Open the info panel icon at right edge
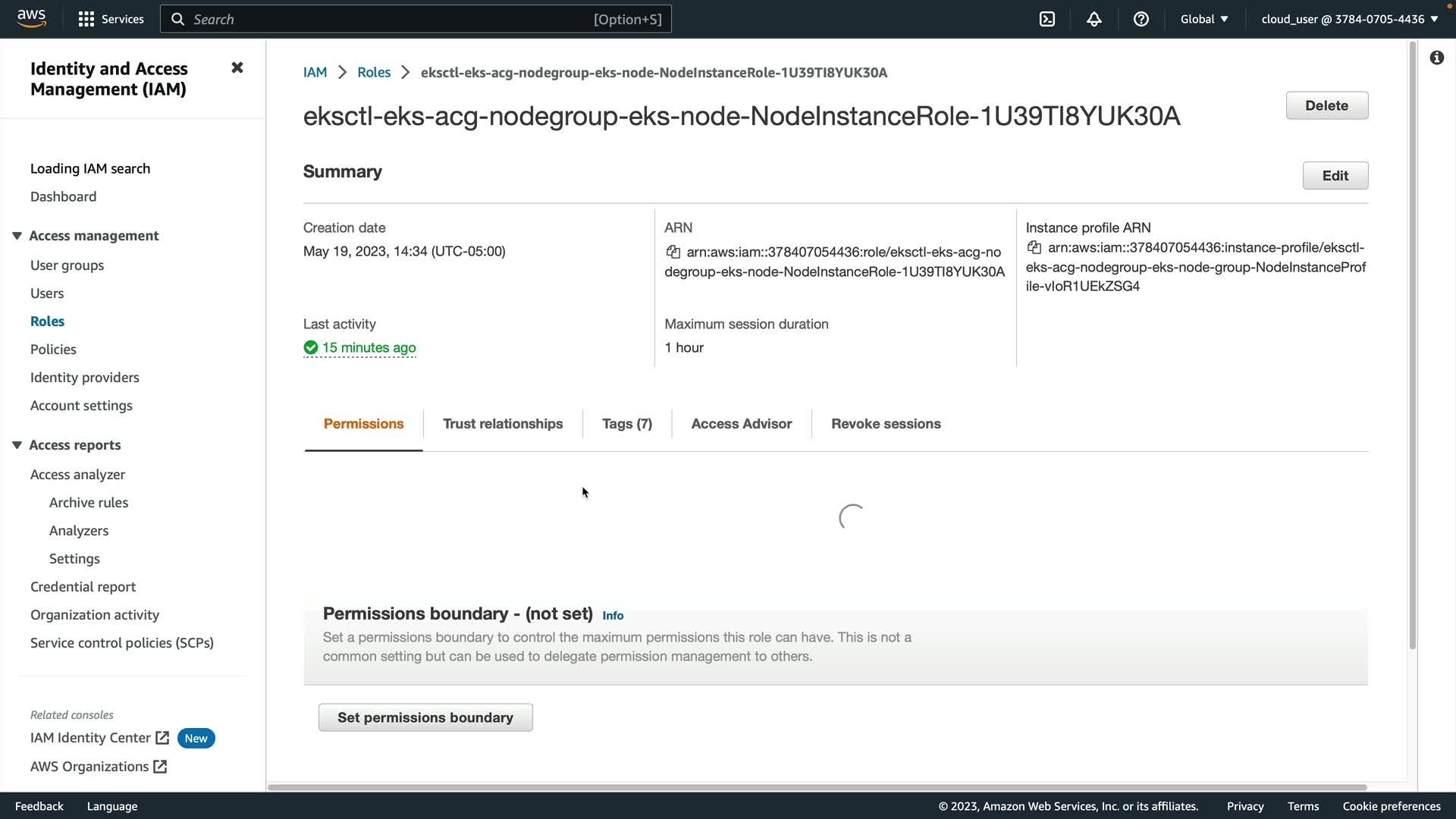Image resolution: width=1456 pixels, height=819 pixels. click(1436, 58)
